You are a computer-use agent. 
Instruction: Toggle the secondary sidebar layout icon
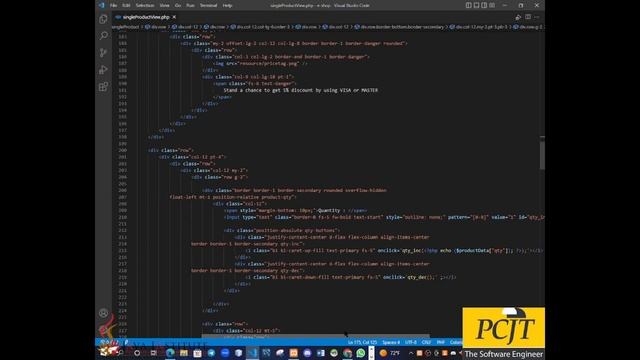pos(484,5)
